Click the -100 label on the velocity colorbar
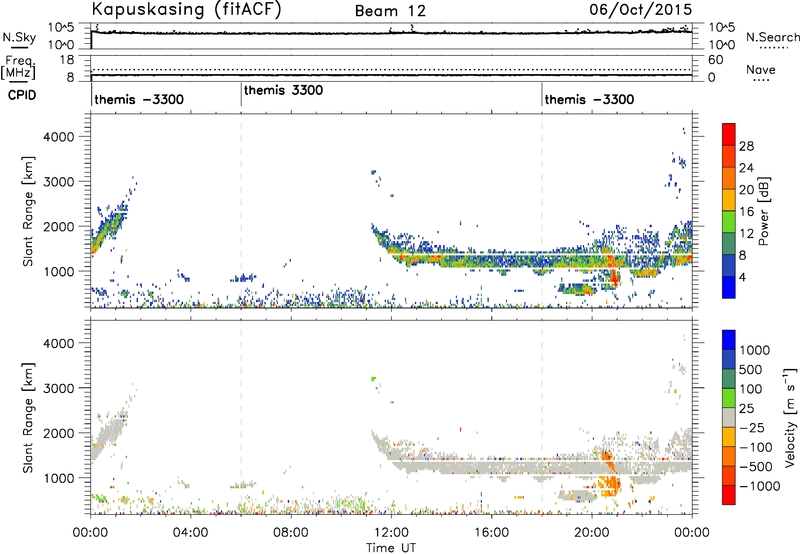This screenshot has height=554, width=800. [756, 447]
